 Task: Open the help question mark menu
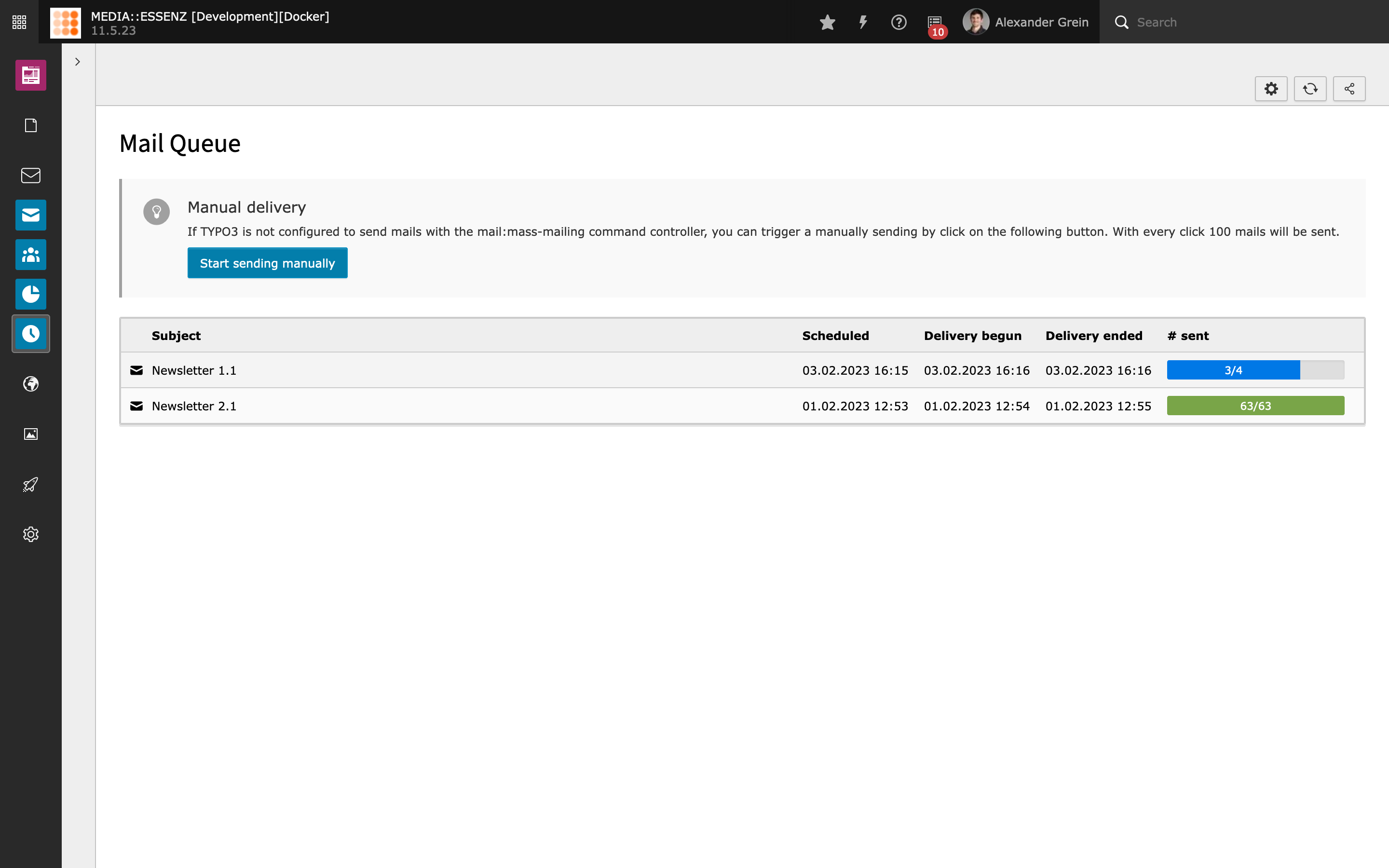[x=898, y=22]
